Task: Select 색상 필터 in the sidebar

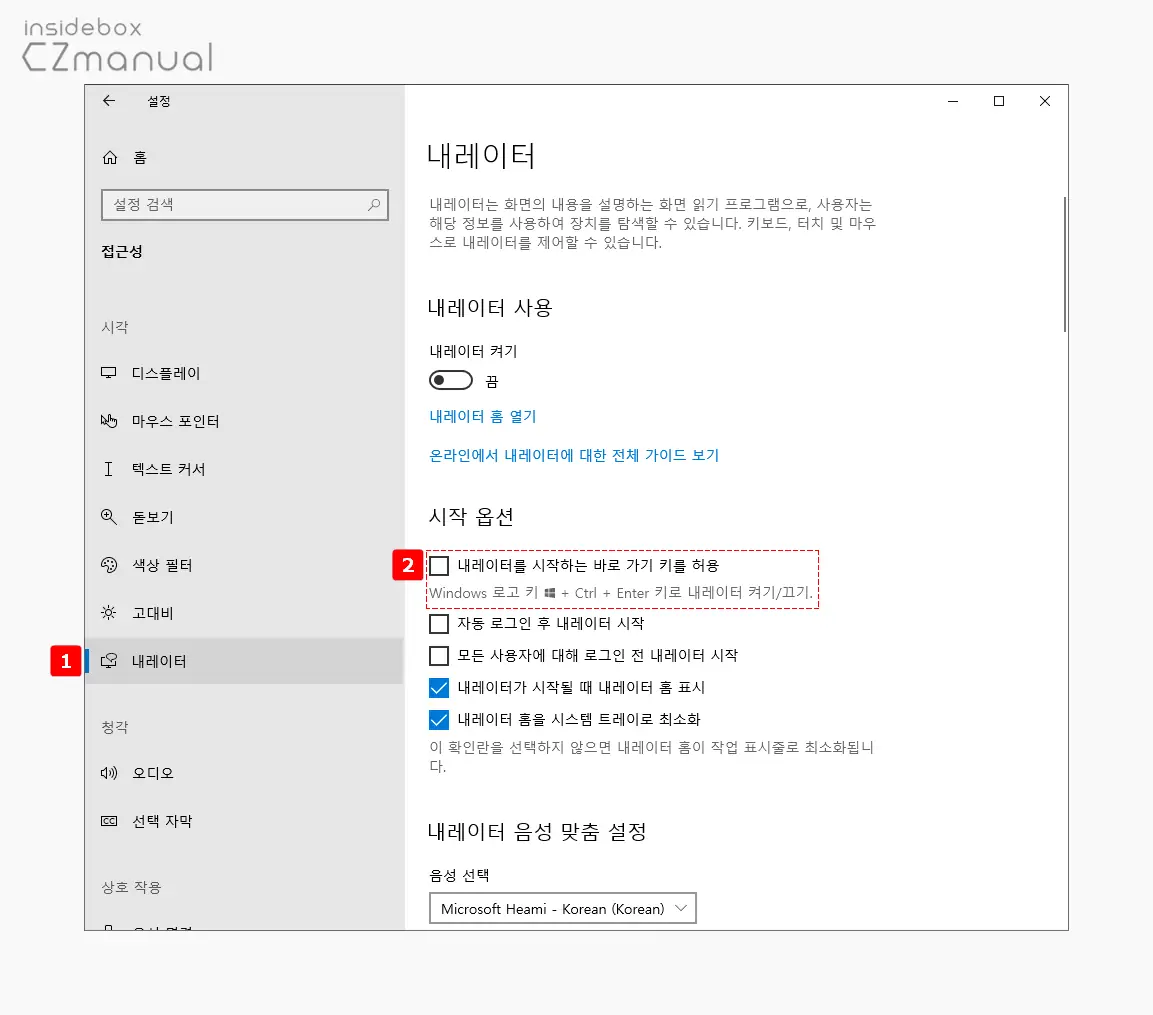Action: (244, 565)
